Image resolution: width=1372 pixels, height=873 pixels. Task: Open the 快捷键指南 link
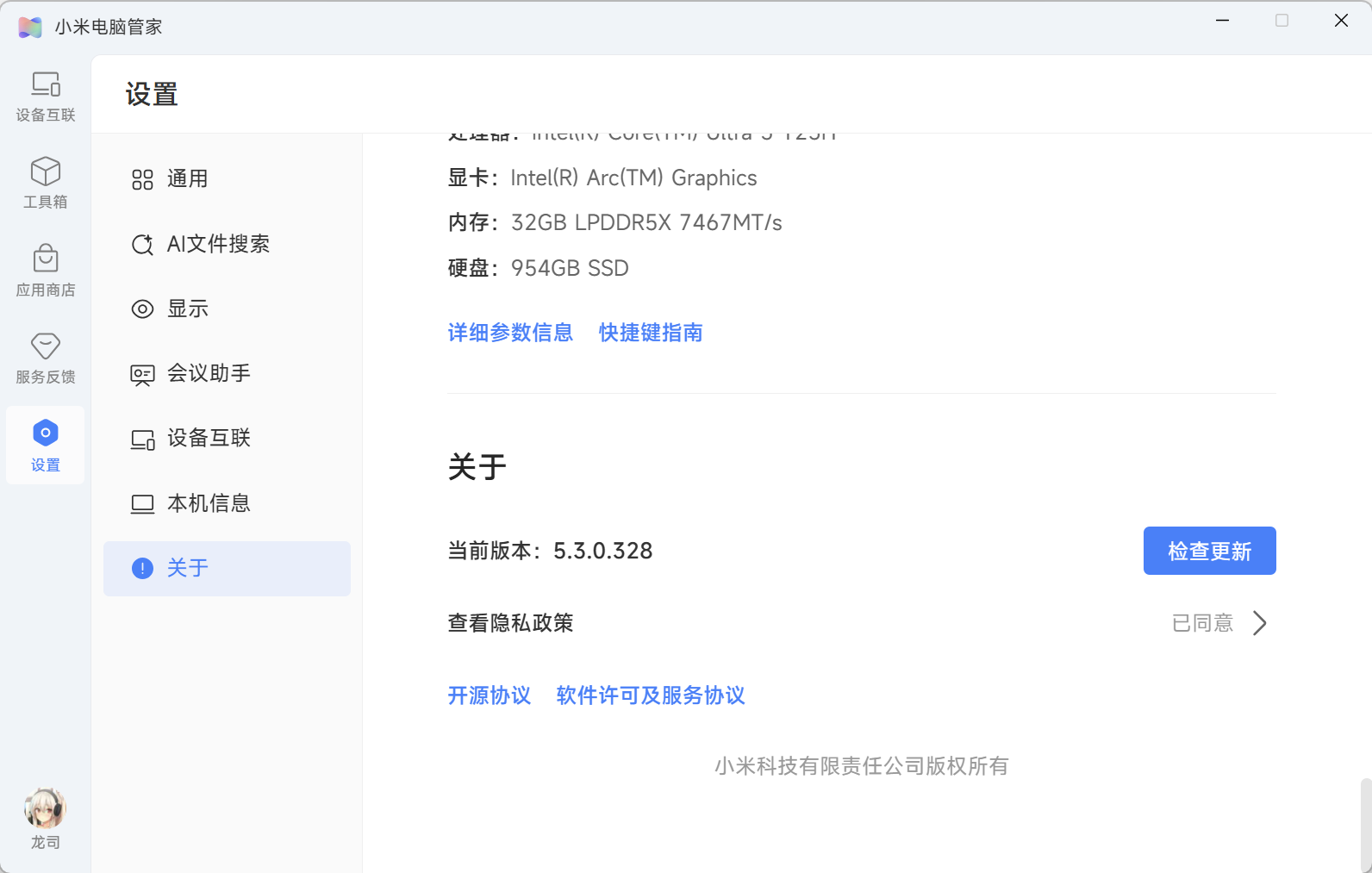click(651, 333)
